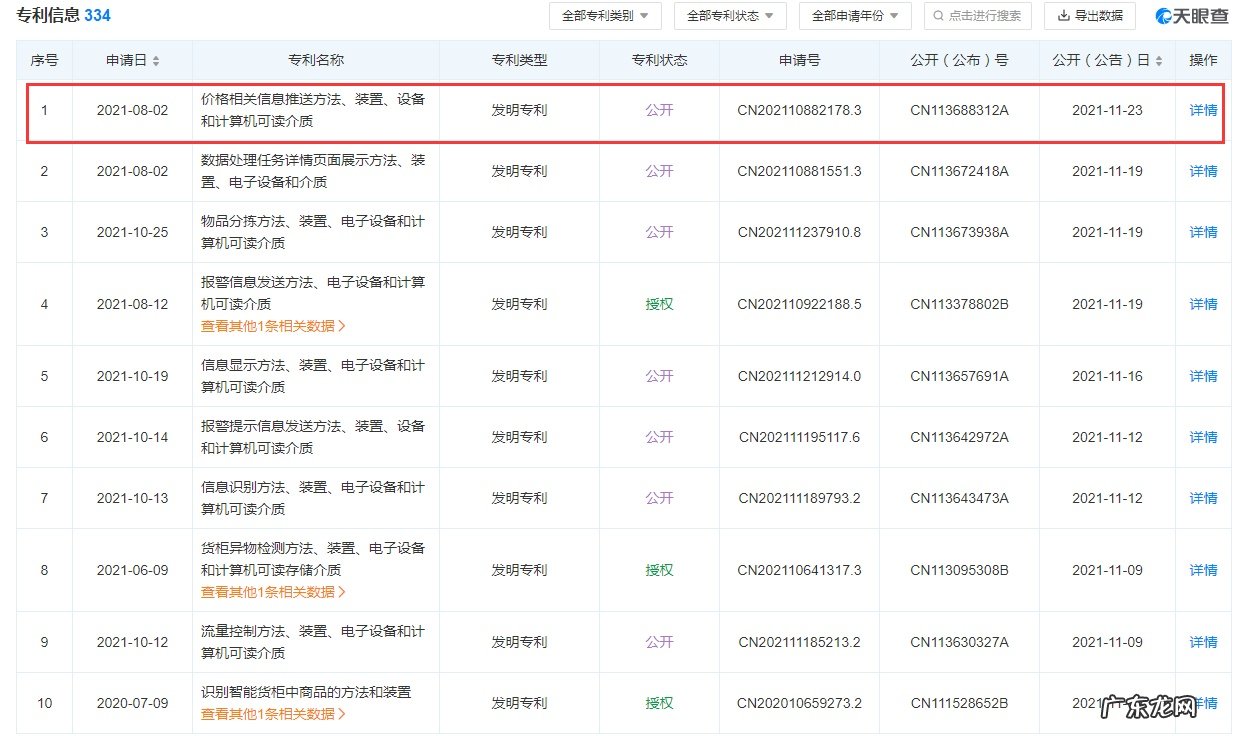The image size is (1235, 736).
Task: Click the 导出数据 export button
Action: click(1090, 16)
